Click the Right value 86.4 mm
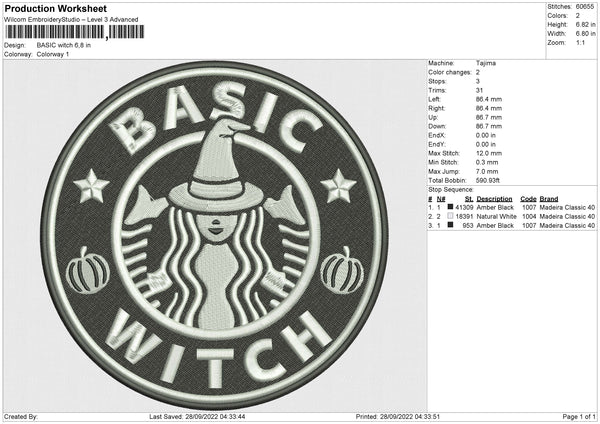600x424 pixels. click(489, 108)
